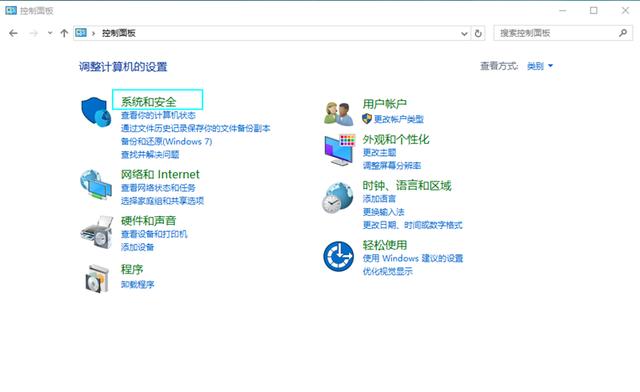Click the 控制面板 breadcrumb item
Image resolution: width=640 pixels, height=392 pixels.
coord(118,33)
